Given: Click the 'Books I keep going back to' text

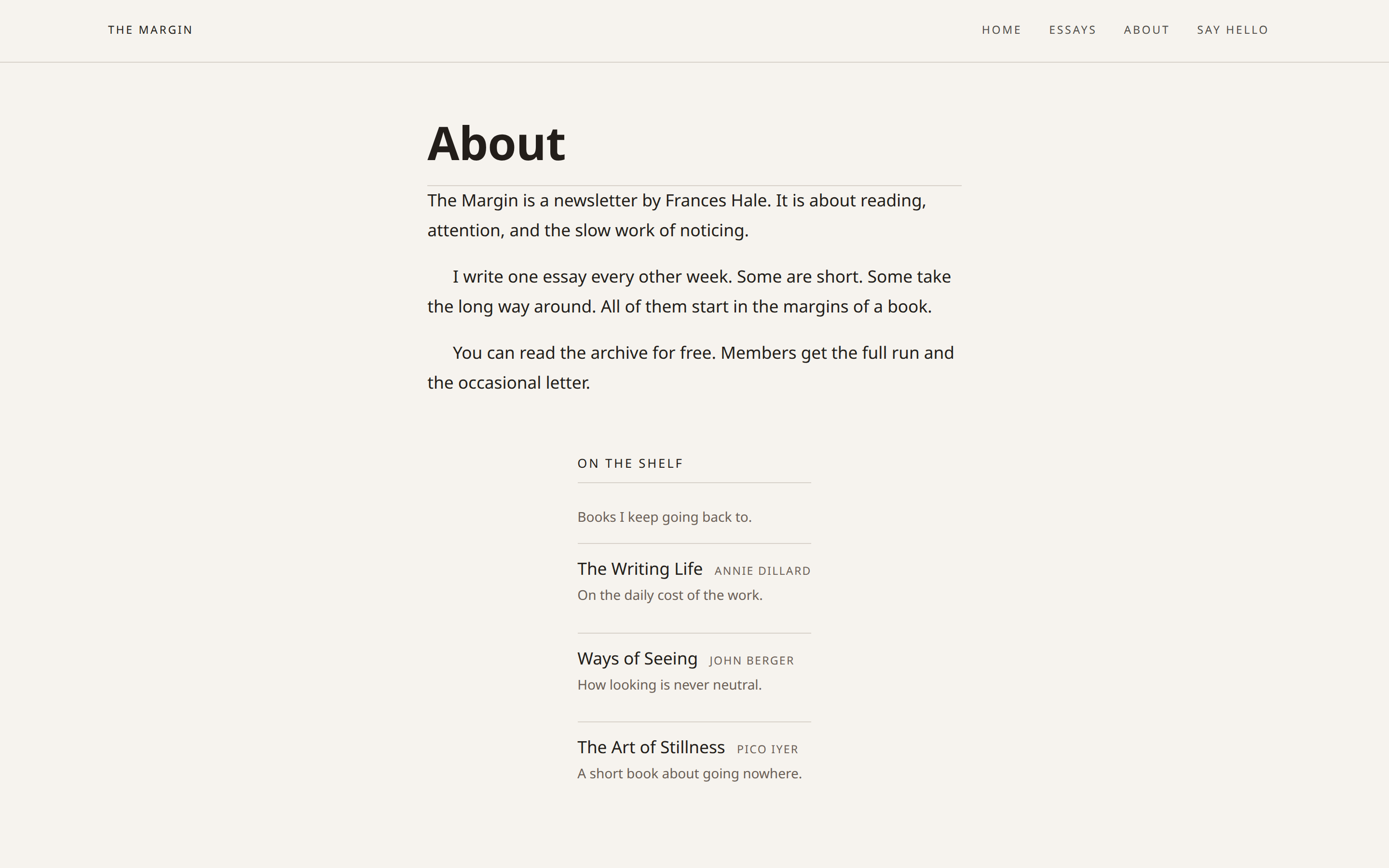Looking at the screenshot, I should [664, 517].
